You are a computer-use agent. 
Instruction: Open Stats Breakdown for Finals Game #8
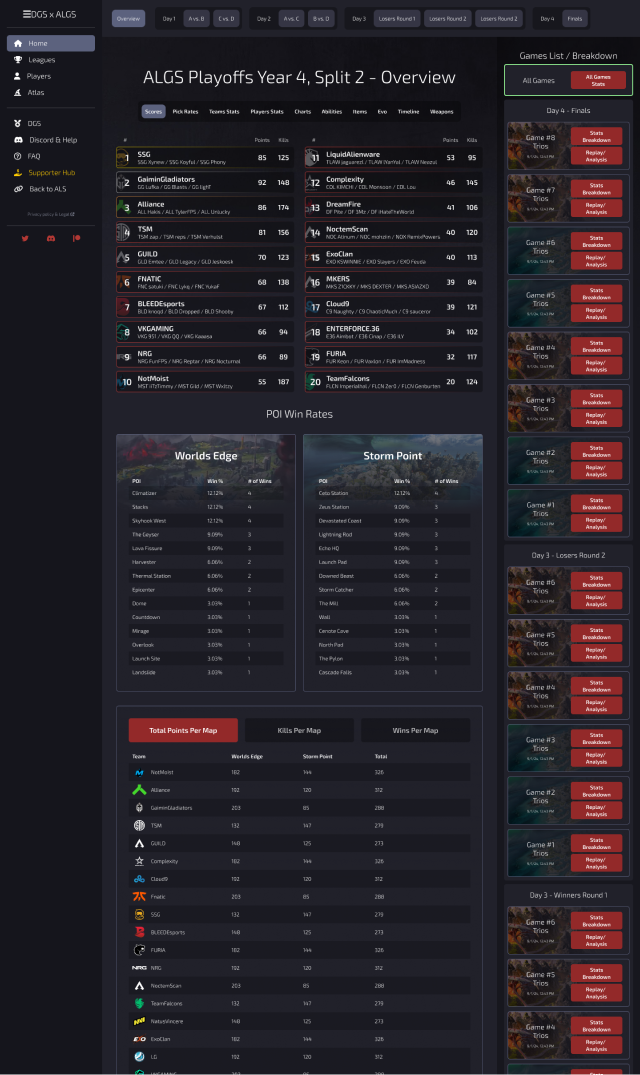[596, 136]
